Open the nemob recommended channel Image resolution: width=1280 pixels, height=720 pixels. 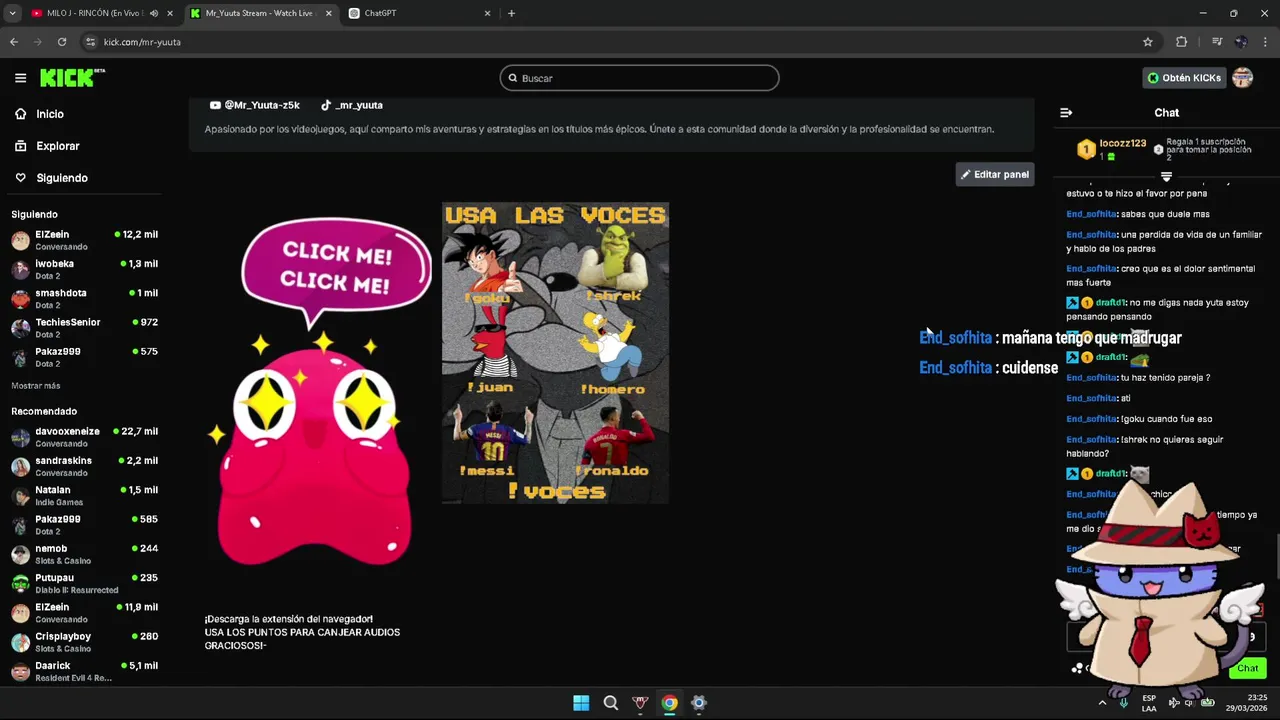tap(84, 554)
